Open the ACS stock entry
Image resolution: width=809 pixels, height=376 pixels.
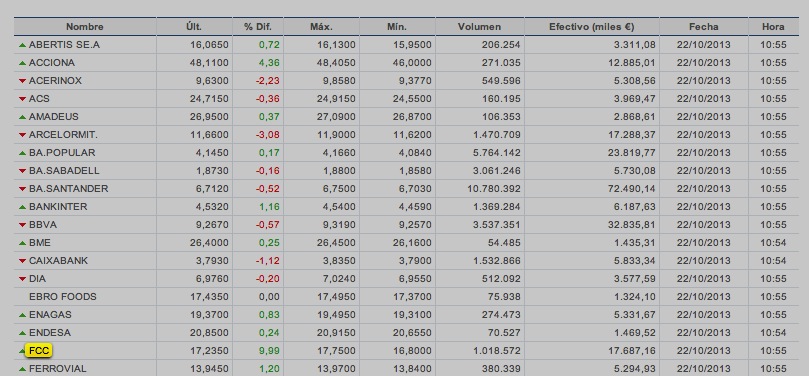point(39,99)
